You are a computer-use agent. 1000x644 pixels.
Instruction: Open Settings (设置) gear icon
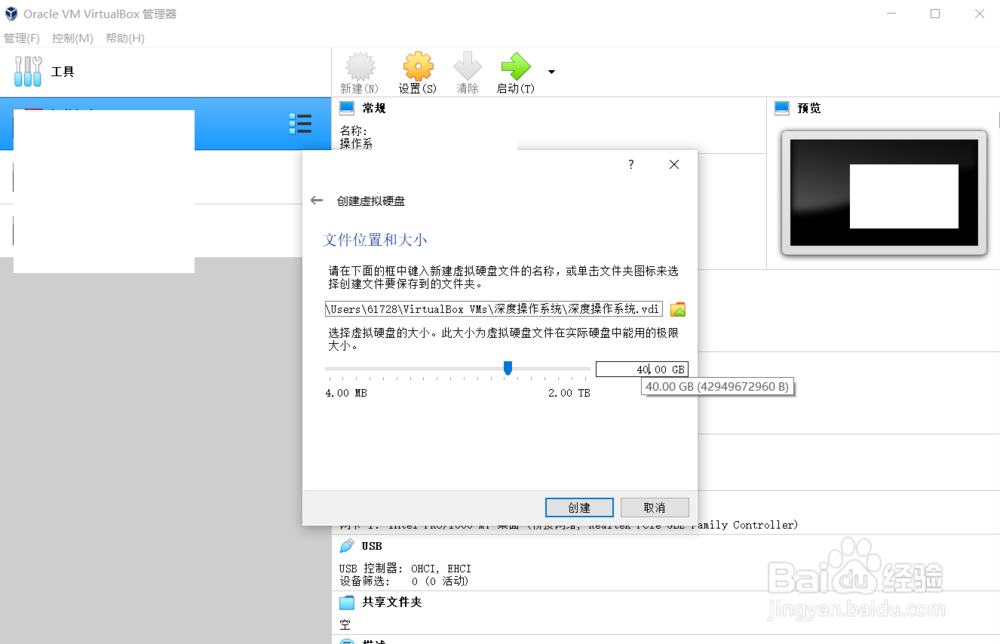point(418,66)
